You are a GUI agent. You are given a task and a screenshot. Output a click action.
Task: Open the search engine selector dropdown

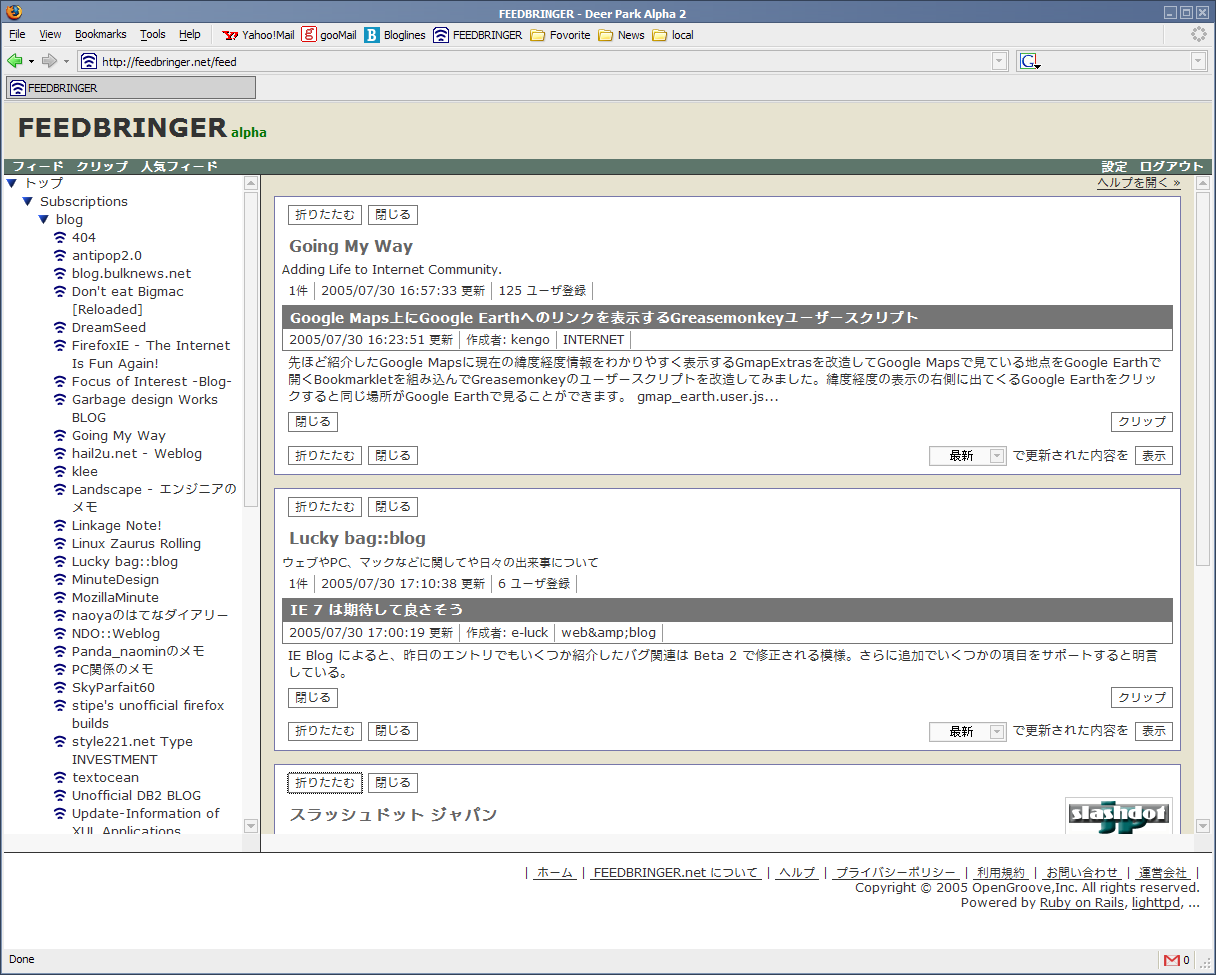point(1030,62)
